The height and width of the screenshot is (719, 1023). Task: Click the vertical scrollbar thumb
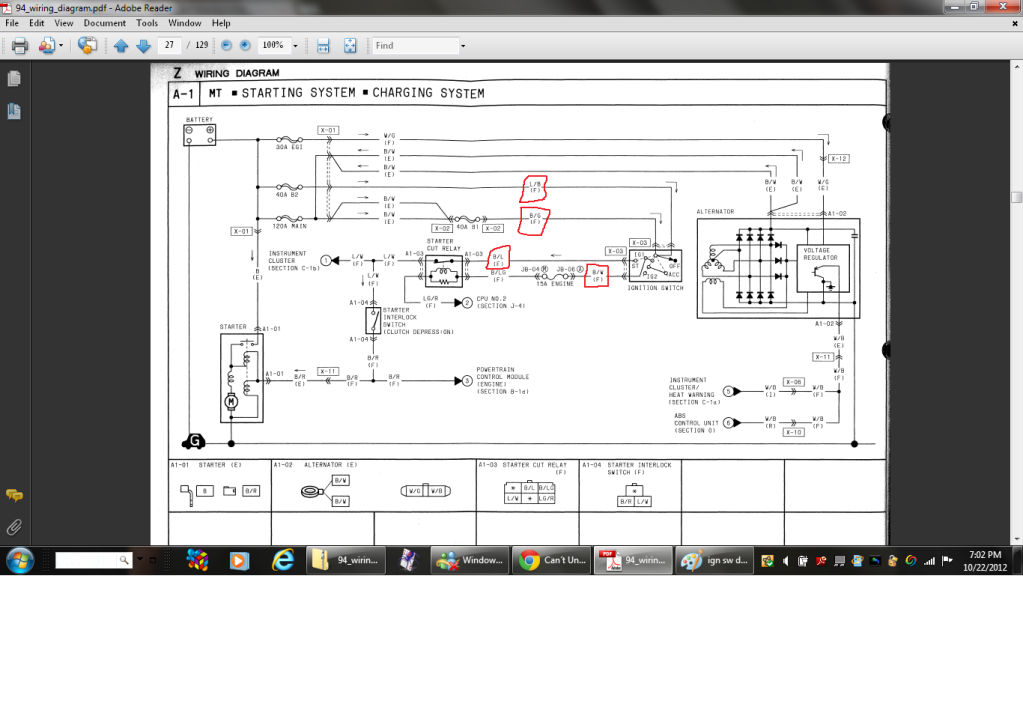point(1016,197)
